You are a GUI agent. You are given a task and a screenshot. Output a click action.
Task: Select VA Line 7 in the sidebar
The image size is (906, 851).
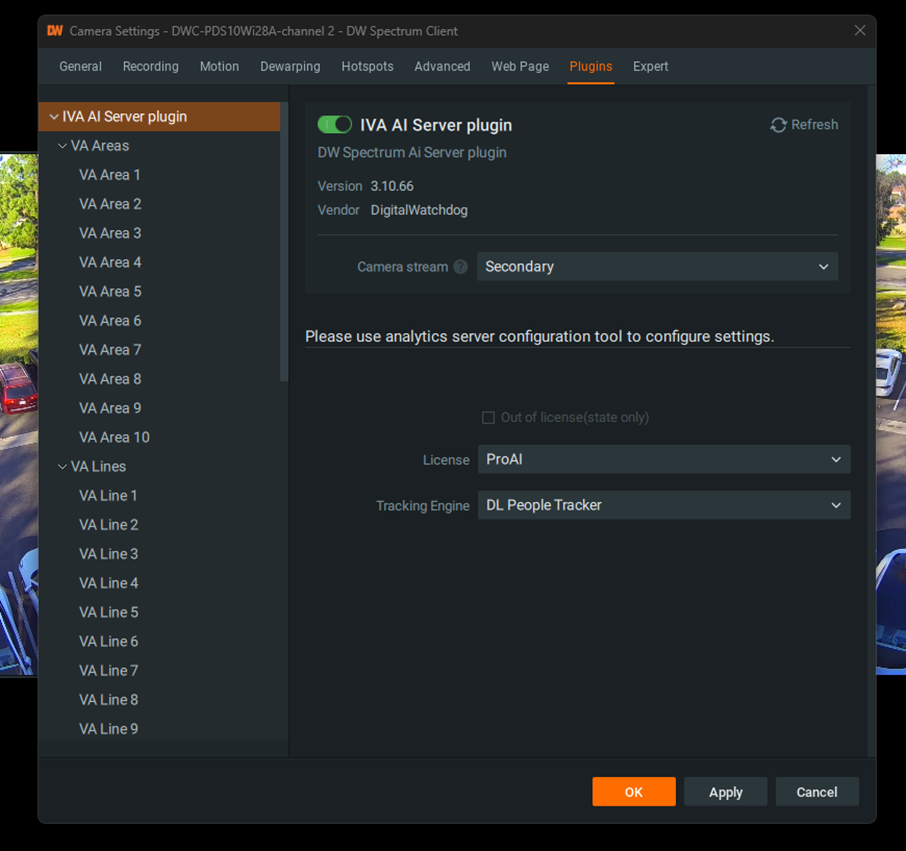coord(108,670)
